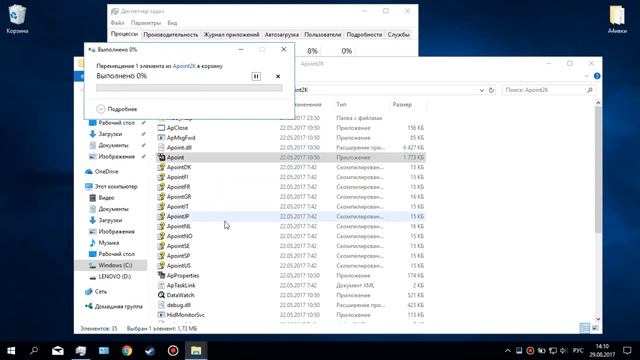Switch to Службы tab
Screen dimensions: 640x360
point(398,35)
